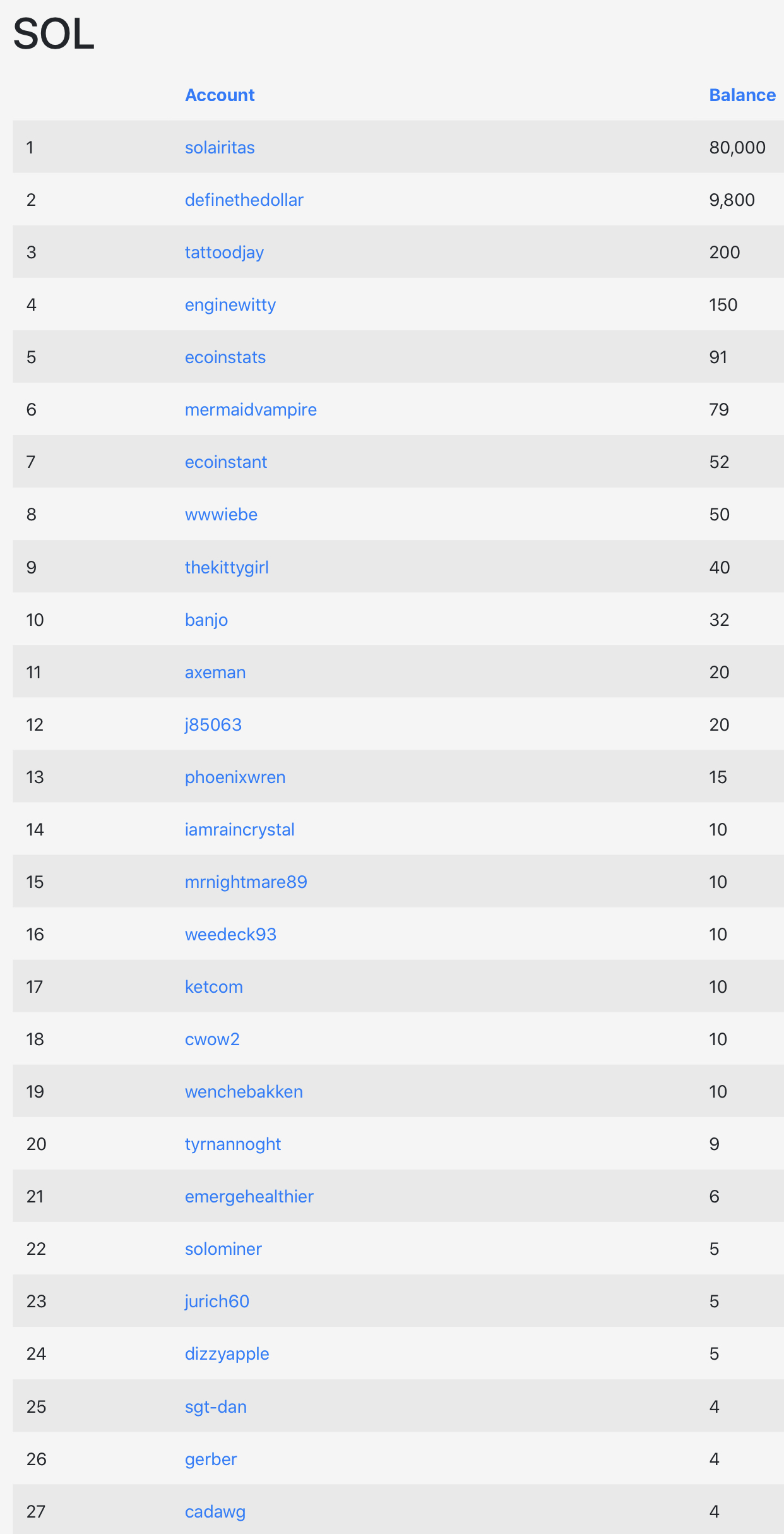Open the mrnightmare89 account

tap(246, 882)
